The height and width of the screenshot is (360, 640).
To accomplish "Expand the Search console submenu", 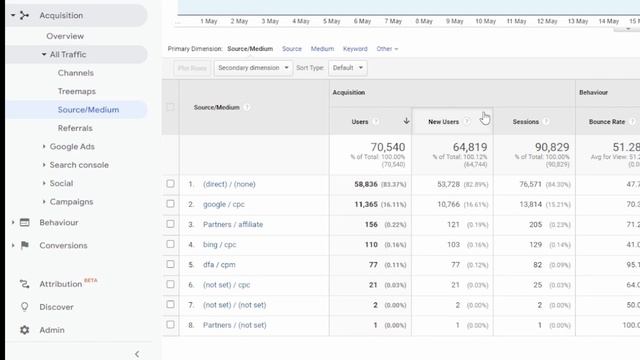I will pyautogui.click(x=44, y=165).
